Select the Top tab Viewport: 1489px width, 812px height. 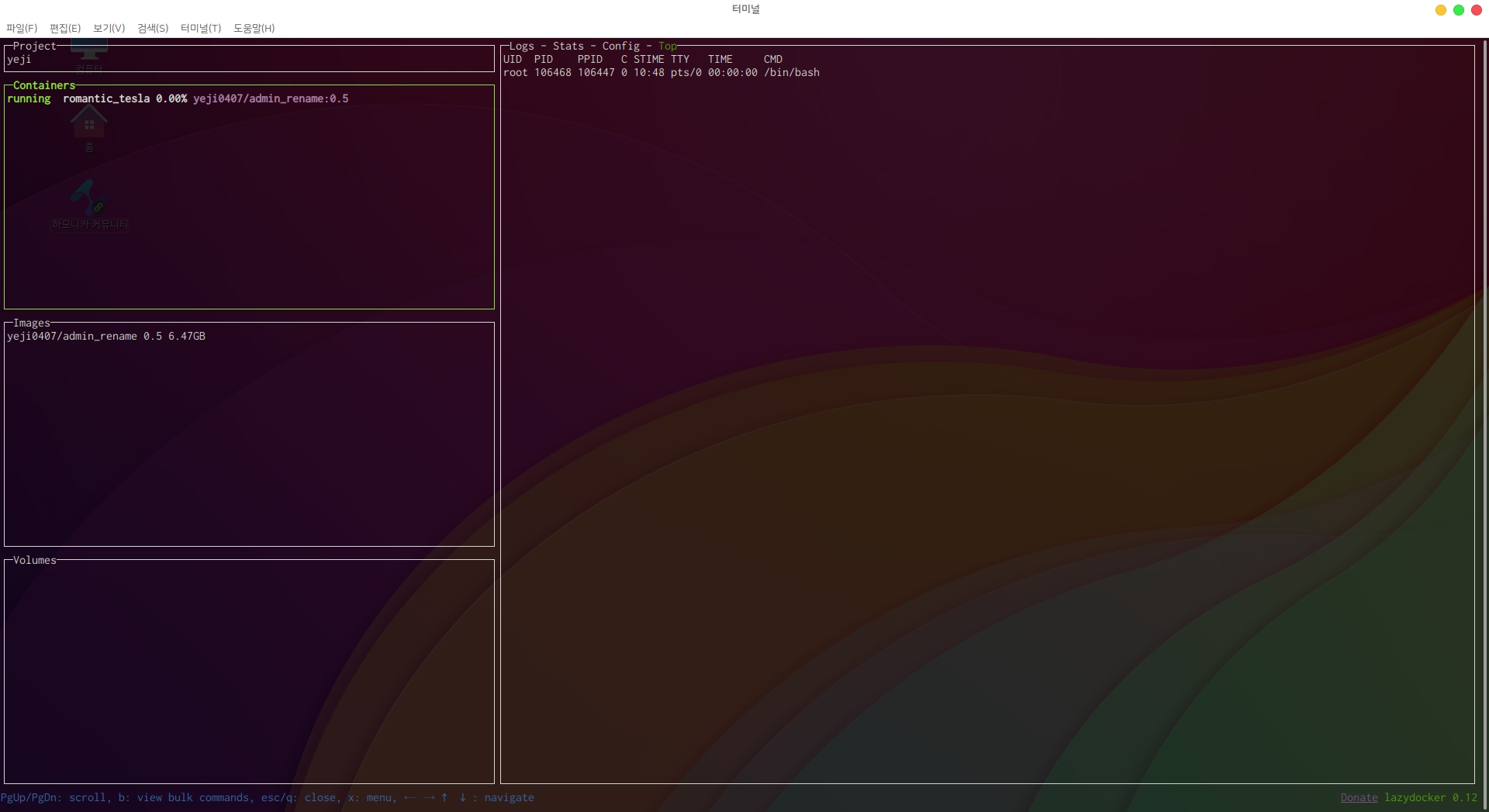667,47
